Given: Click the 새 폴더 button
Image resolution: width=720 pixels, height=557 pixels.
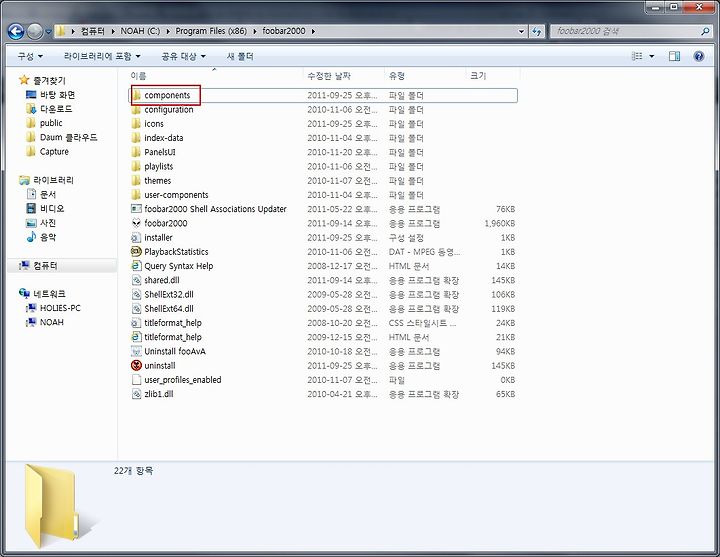Looking at the screenshot, I should pyautogui.click(x=240, y=56).
